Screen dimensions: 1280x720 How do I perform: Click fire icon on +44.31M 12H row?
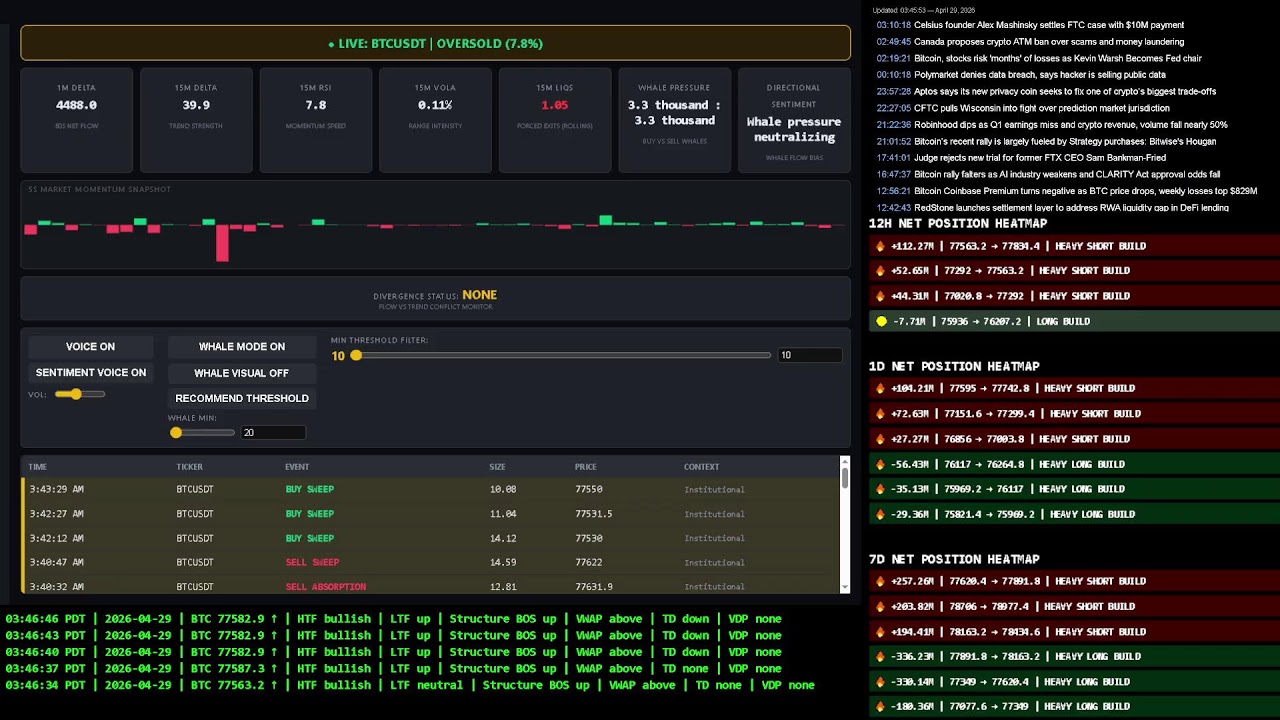click(881, 296)
